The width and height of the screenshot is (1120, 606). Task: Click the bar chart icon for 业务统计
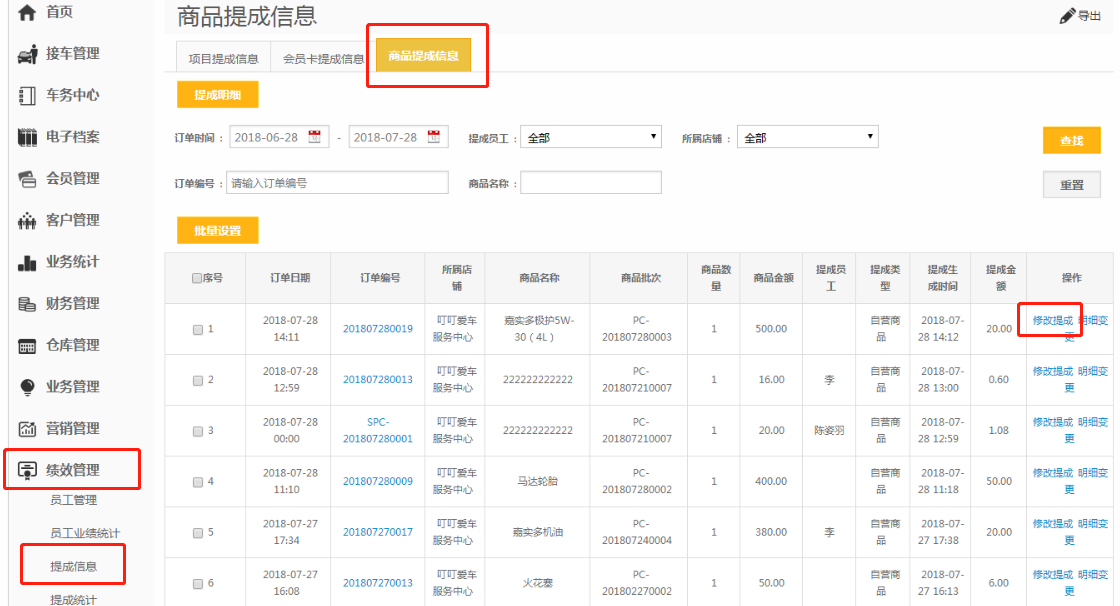point(27,263)
